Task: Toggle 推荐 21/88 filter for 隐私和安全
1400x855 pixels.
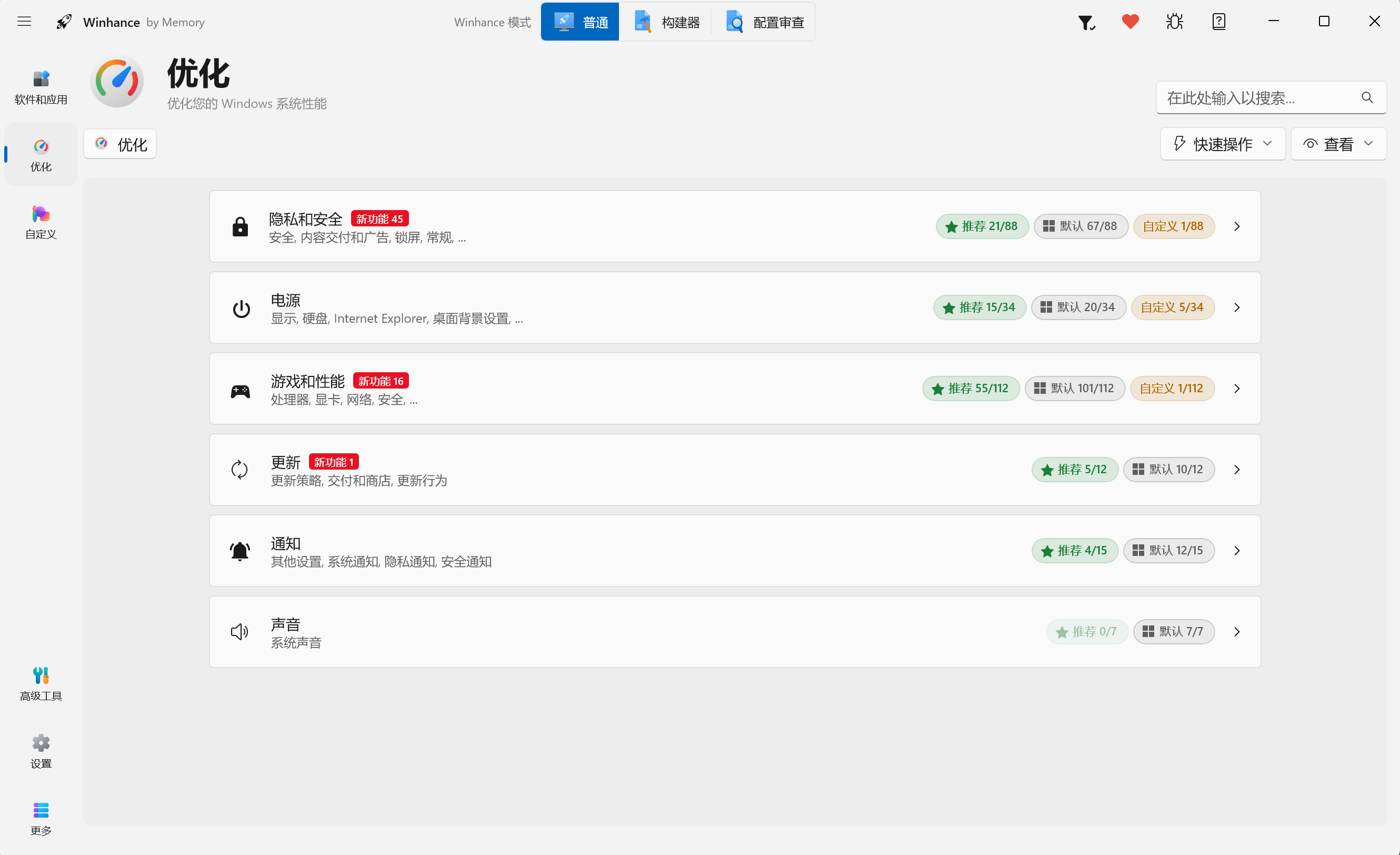Action: [x=982, y=226]
